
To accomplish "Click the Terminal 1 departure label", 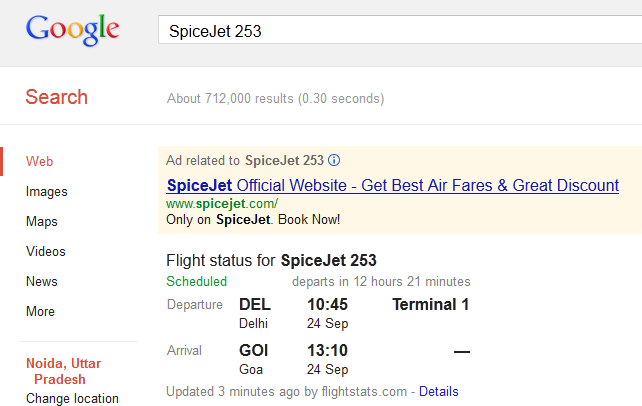I will point(430,305).
